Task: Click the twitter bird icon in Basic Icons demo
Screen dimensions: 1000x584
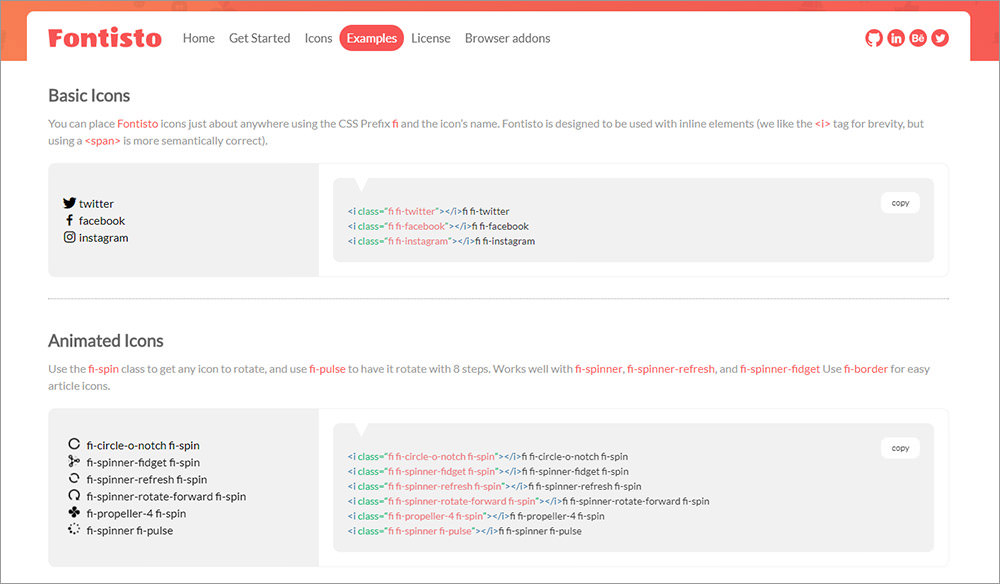Action: point(70,203)
